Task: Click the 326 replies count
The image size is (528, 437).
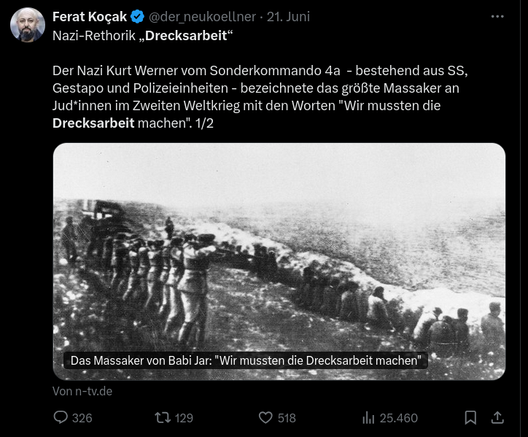Action: pyautogui.click(x=82, y=418)
